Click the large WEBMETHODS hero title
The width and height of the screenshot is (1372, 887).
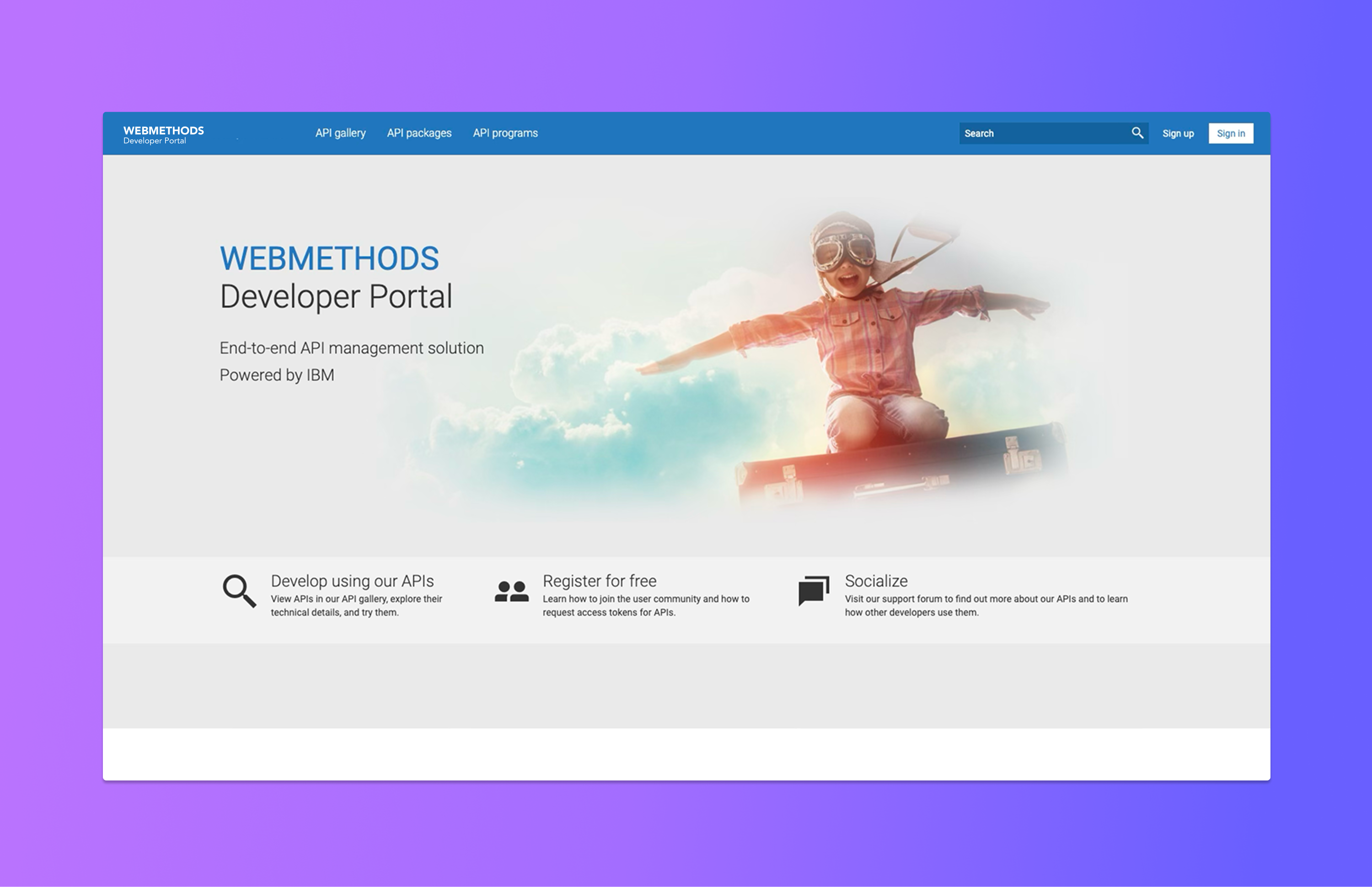coord(329,258)
